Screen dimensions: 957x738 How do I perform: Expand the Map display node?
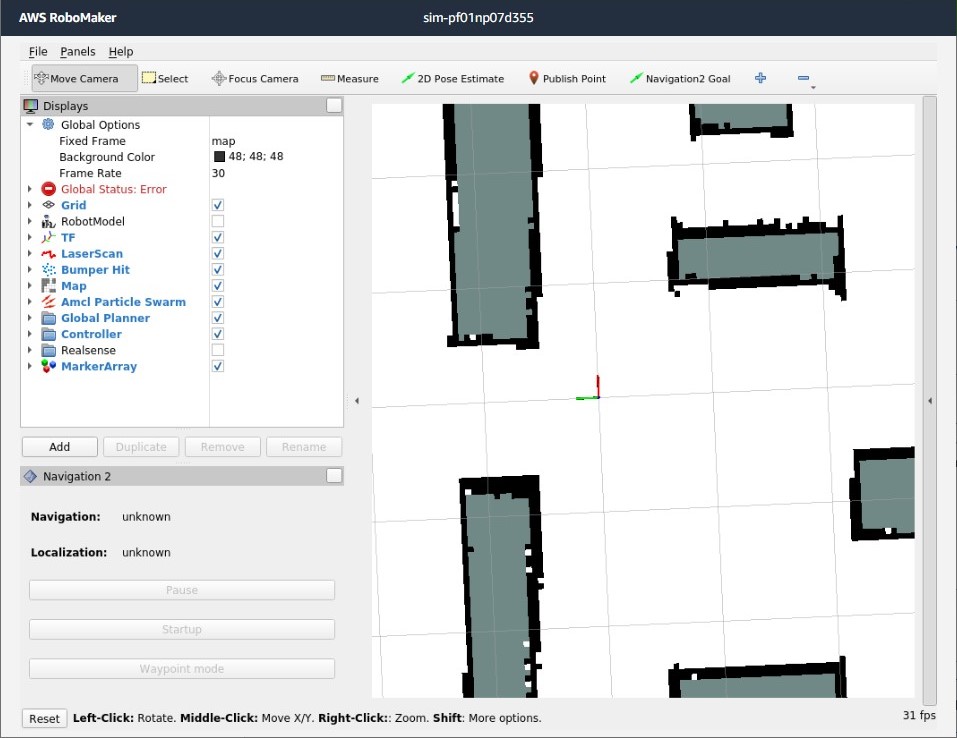coord(29,286)
